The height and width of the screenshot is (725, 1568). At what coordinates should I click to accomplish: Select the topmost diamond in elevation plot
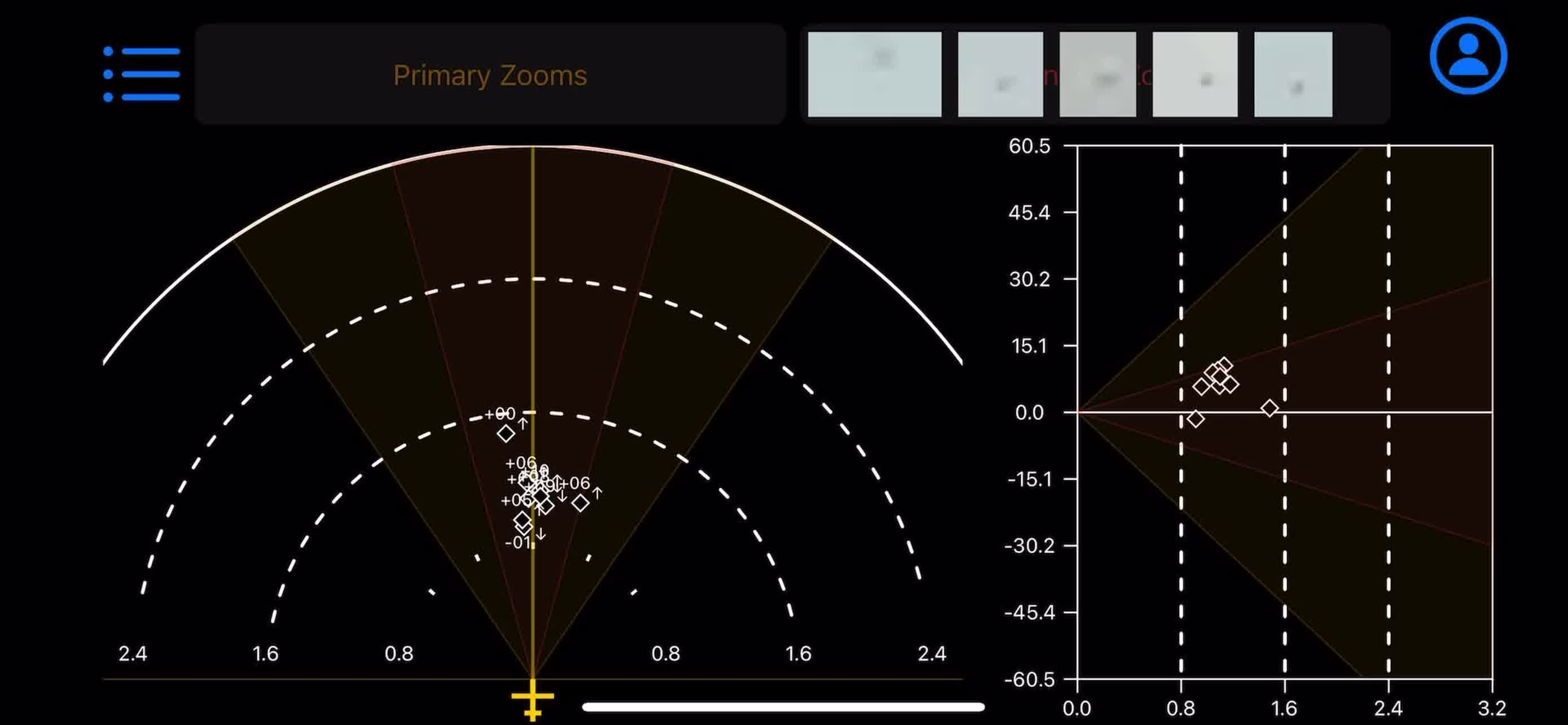click(1224, 365)
